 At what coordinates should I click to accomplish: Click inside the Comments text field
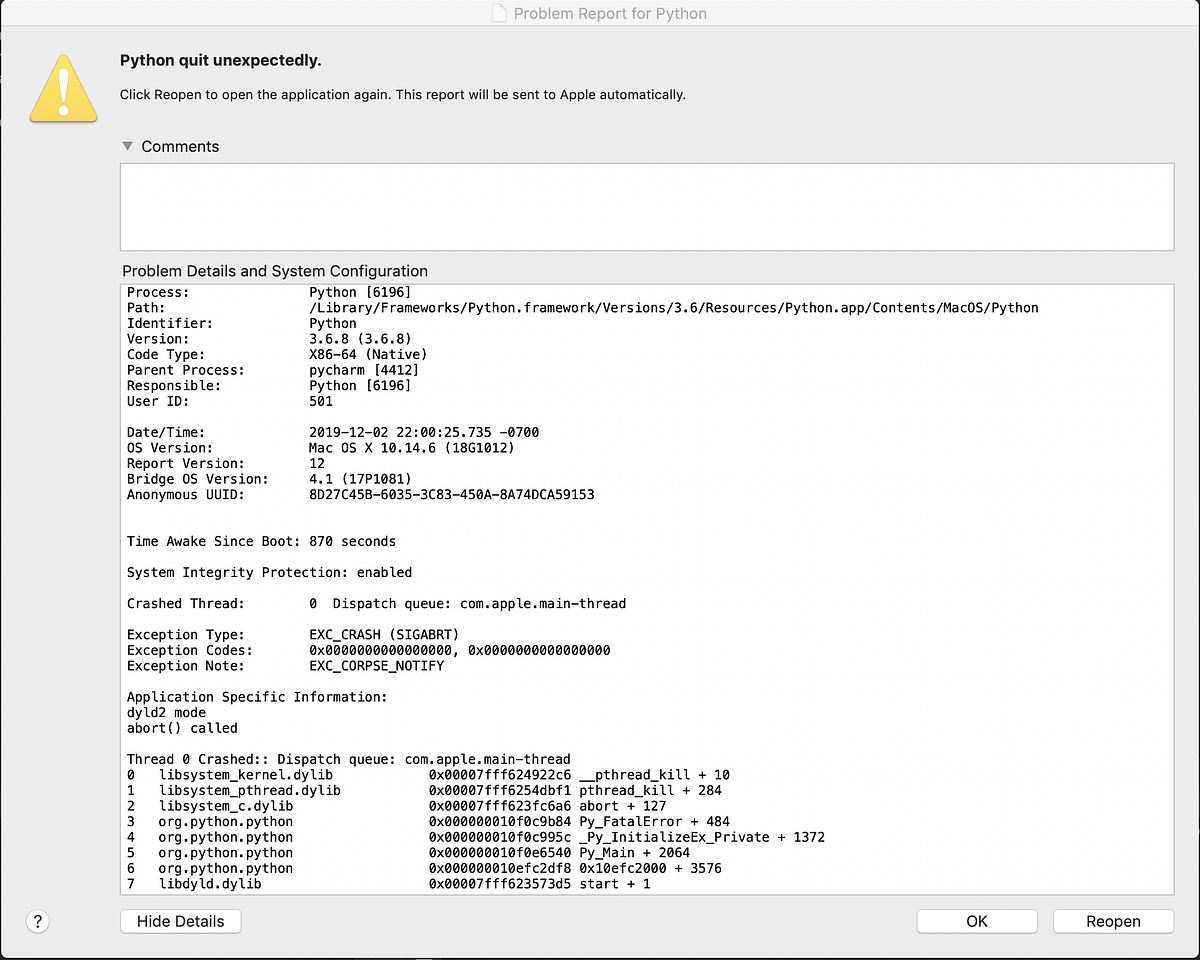[x=645, y=205]
